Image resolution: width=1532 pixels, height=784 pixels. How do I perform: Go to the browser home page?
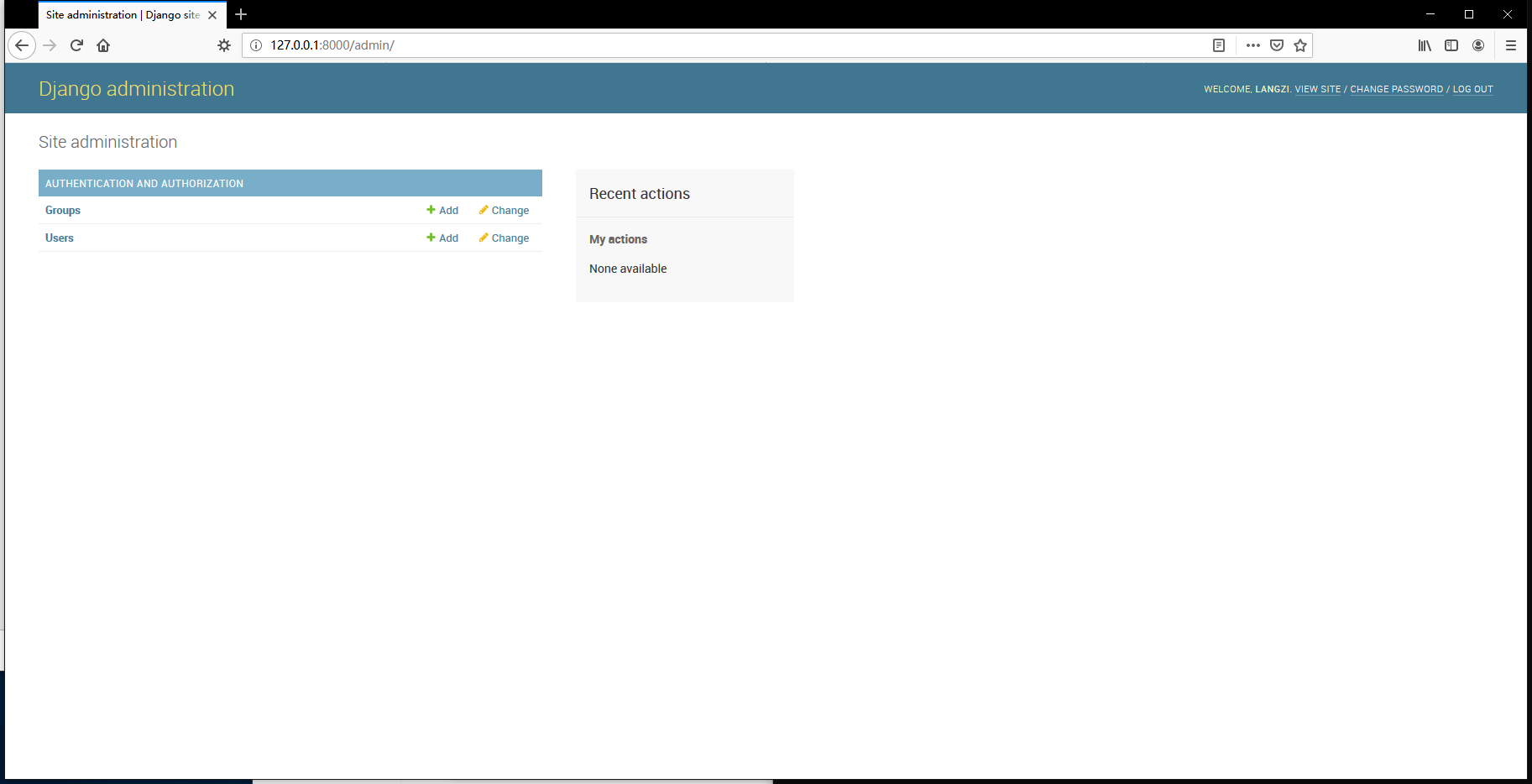pos(103,45)
